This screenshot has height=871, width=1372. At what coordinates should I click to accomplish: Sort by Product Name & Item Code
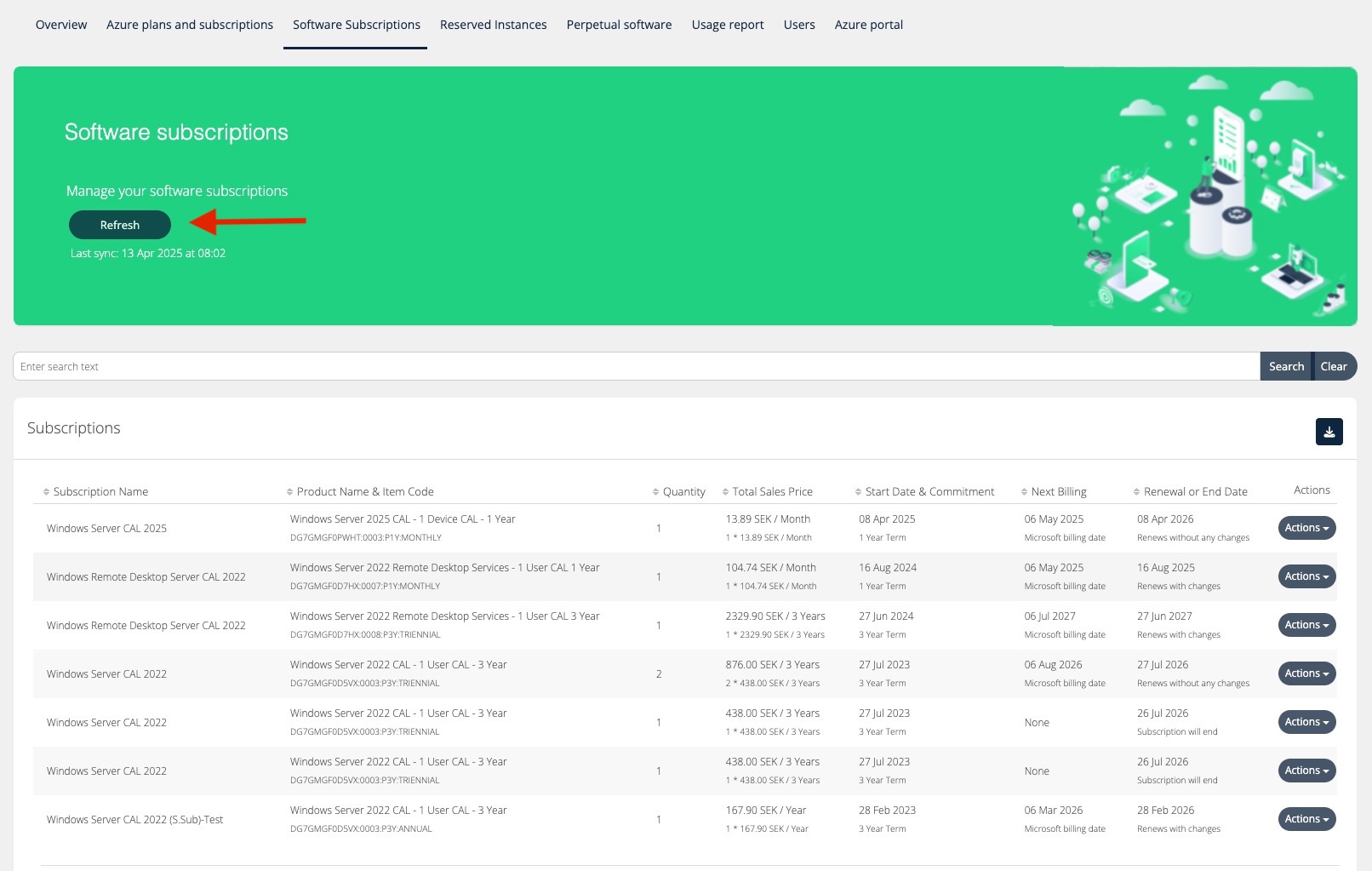point(290,492)
